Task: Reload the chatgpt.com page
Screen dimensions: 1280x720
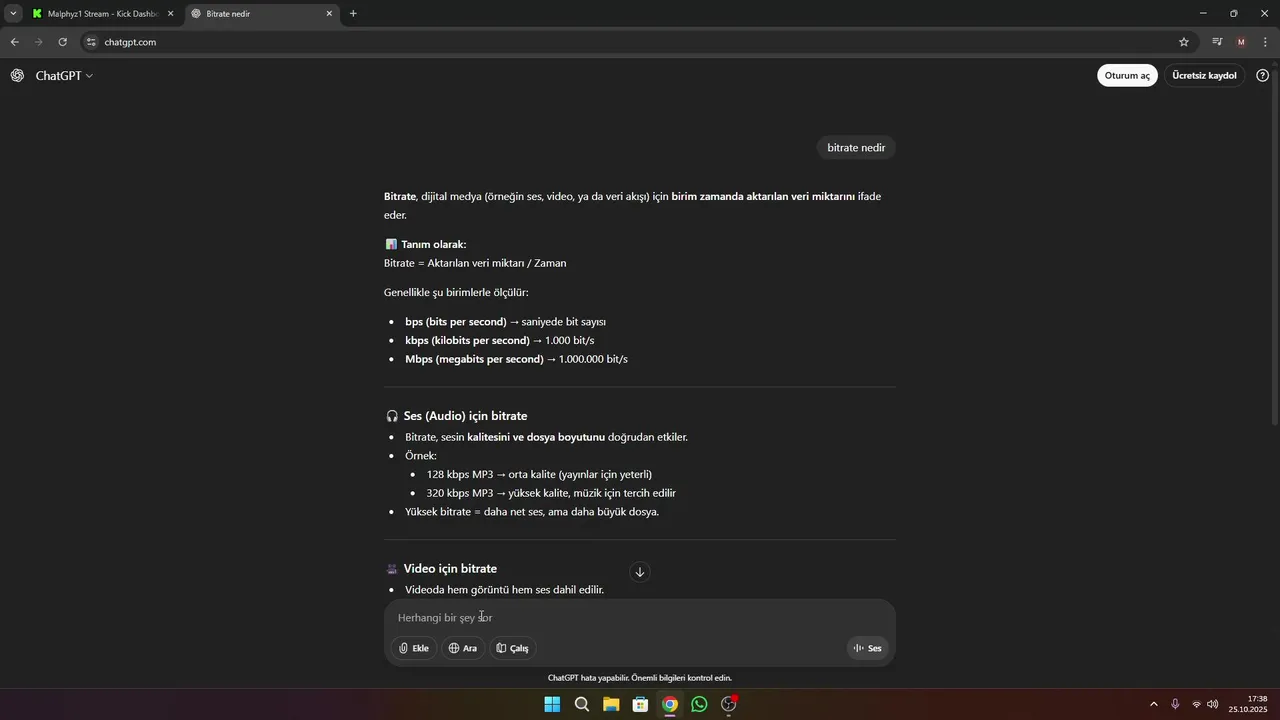Action: [x=63, y=42]
